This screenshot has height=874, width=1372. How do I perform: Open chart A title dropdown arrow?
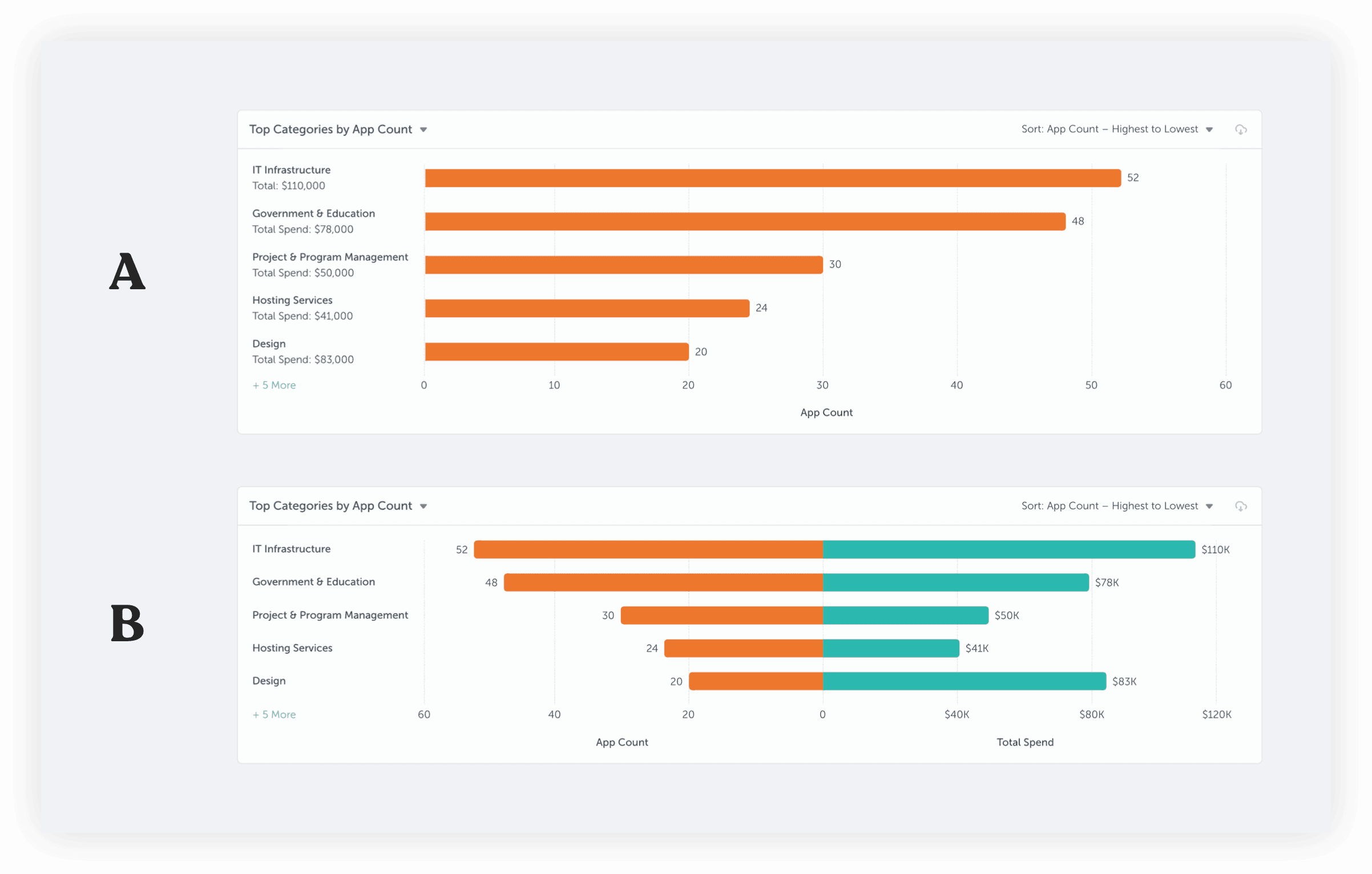click(423, 130)
